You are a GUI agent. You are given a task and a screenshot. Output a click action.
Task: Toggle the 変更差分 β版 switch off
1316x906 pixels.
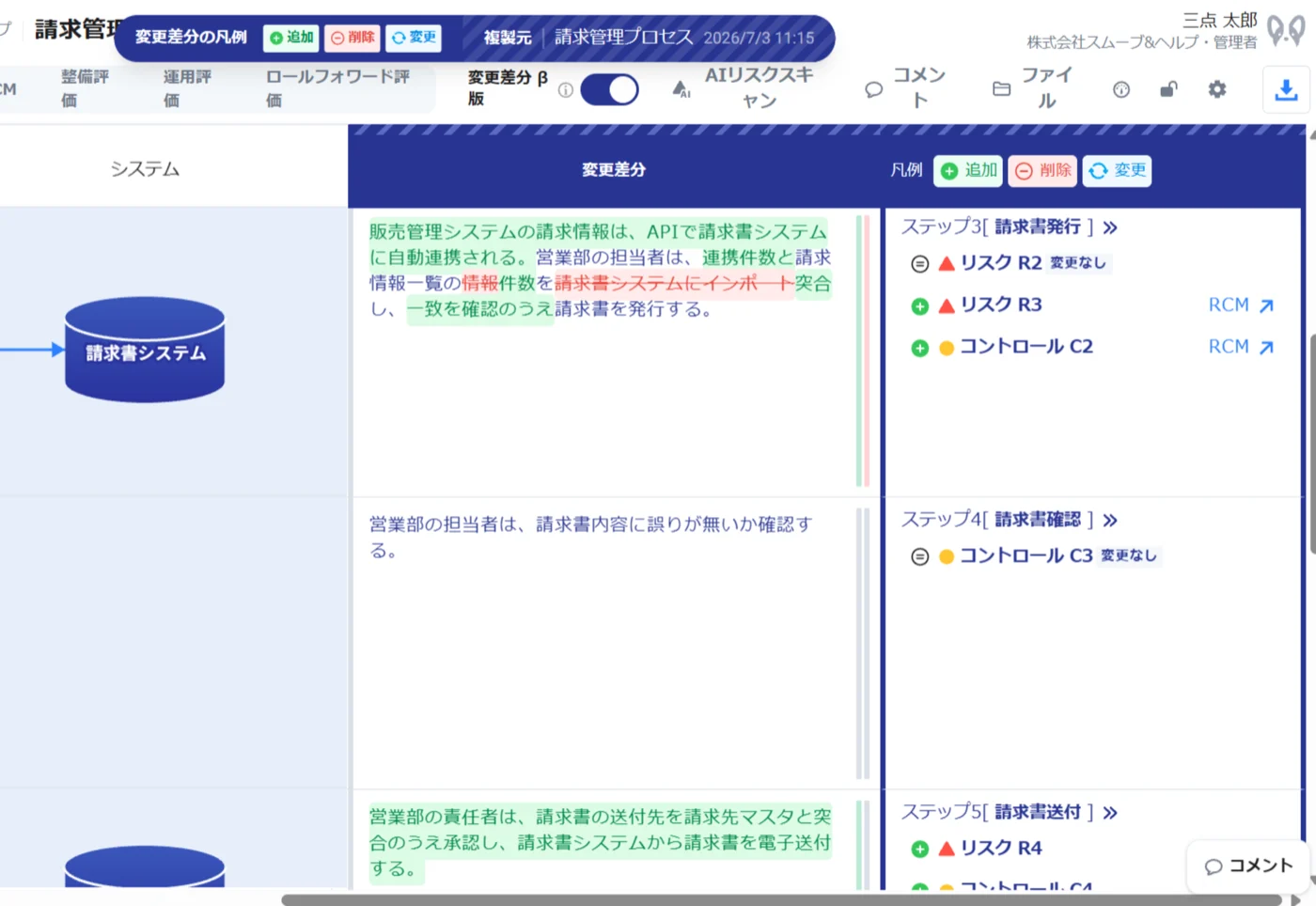[609, 90]
